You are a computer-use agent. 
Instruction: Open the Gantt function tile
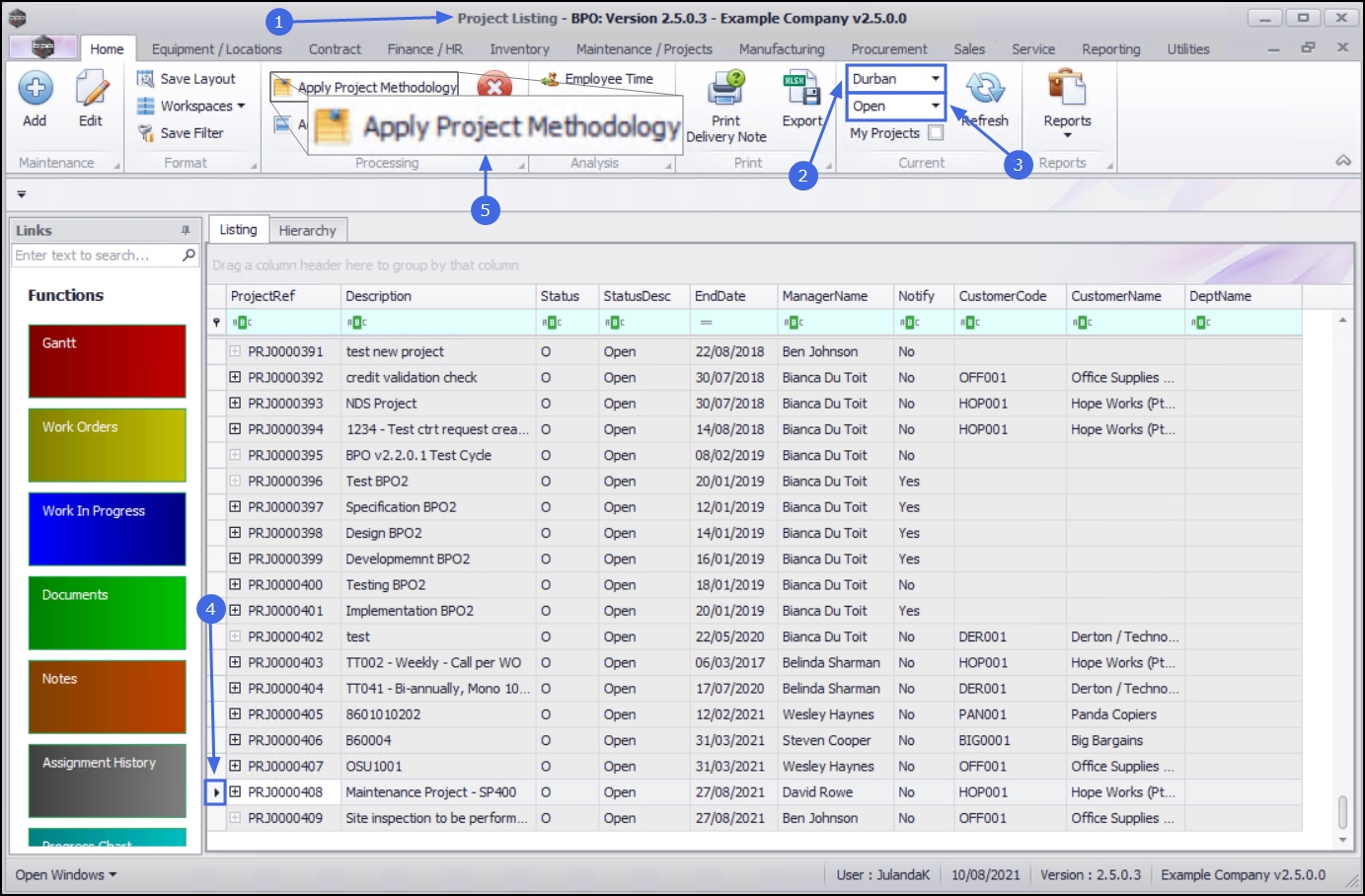[107, 361]
